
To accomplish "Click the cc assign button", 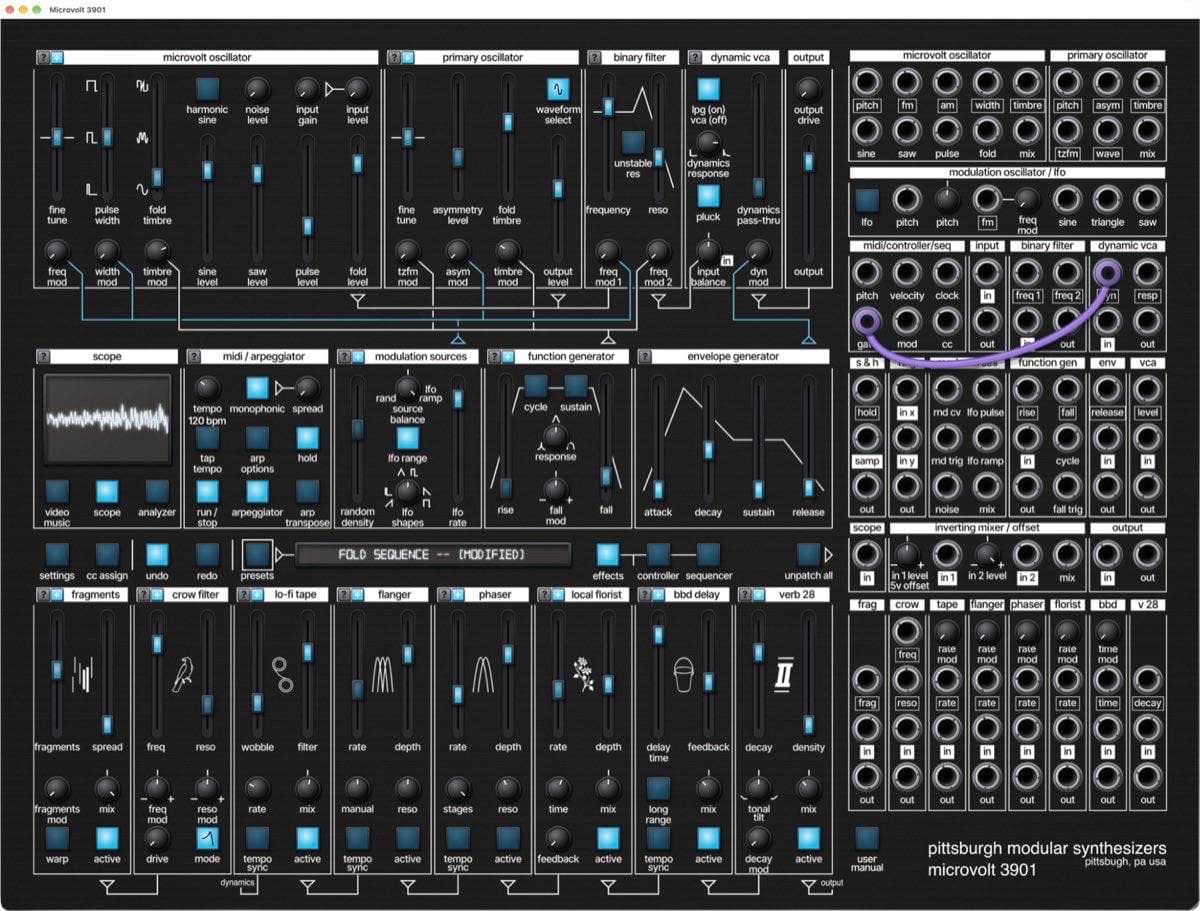I will tap(107, 554).
